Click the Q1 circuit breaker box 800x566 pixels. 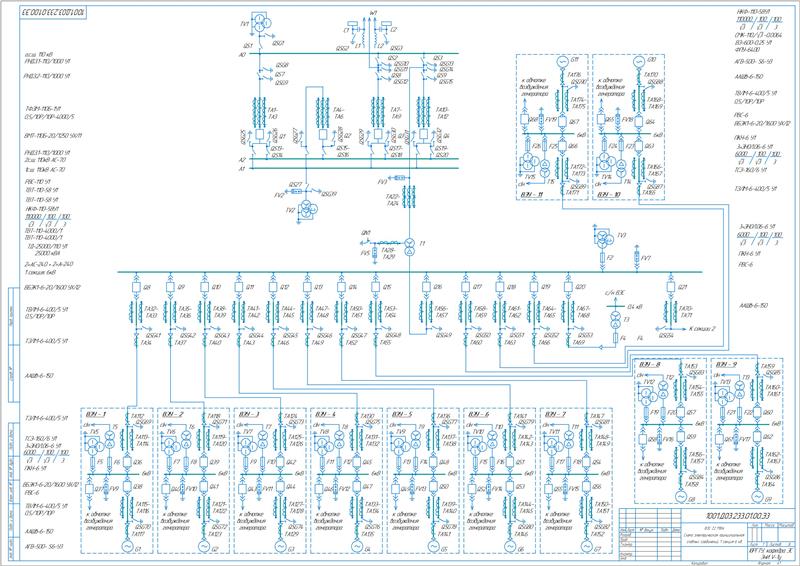click(x=259, y=135)
